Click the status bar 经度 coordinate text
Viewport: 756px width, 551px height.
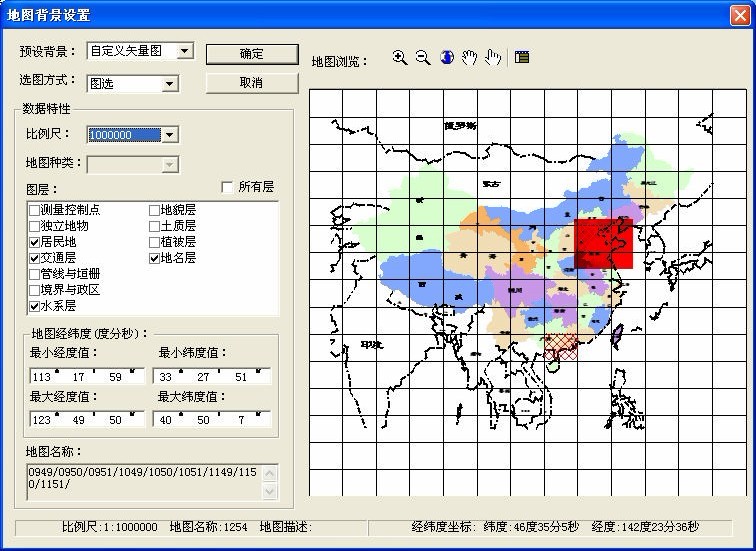[x=645, y=527]
